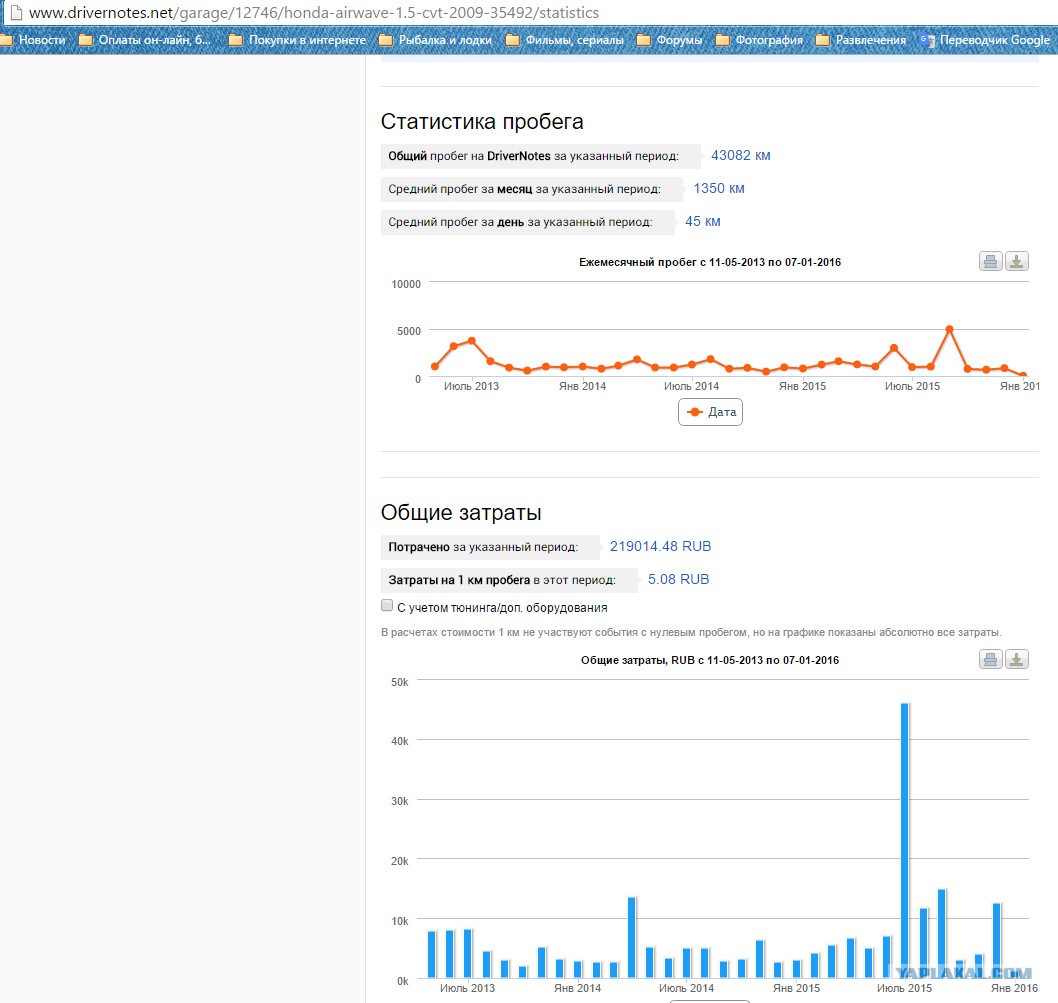
Task: Toggle the Дата legend series
Action: pyautogui.click(x=711, y=412)
